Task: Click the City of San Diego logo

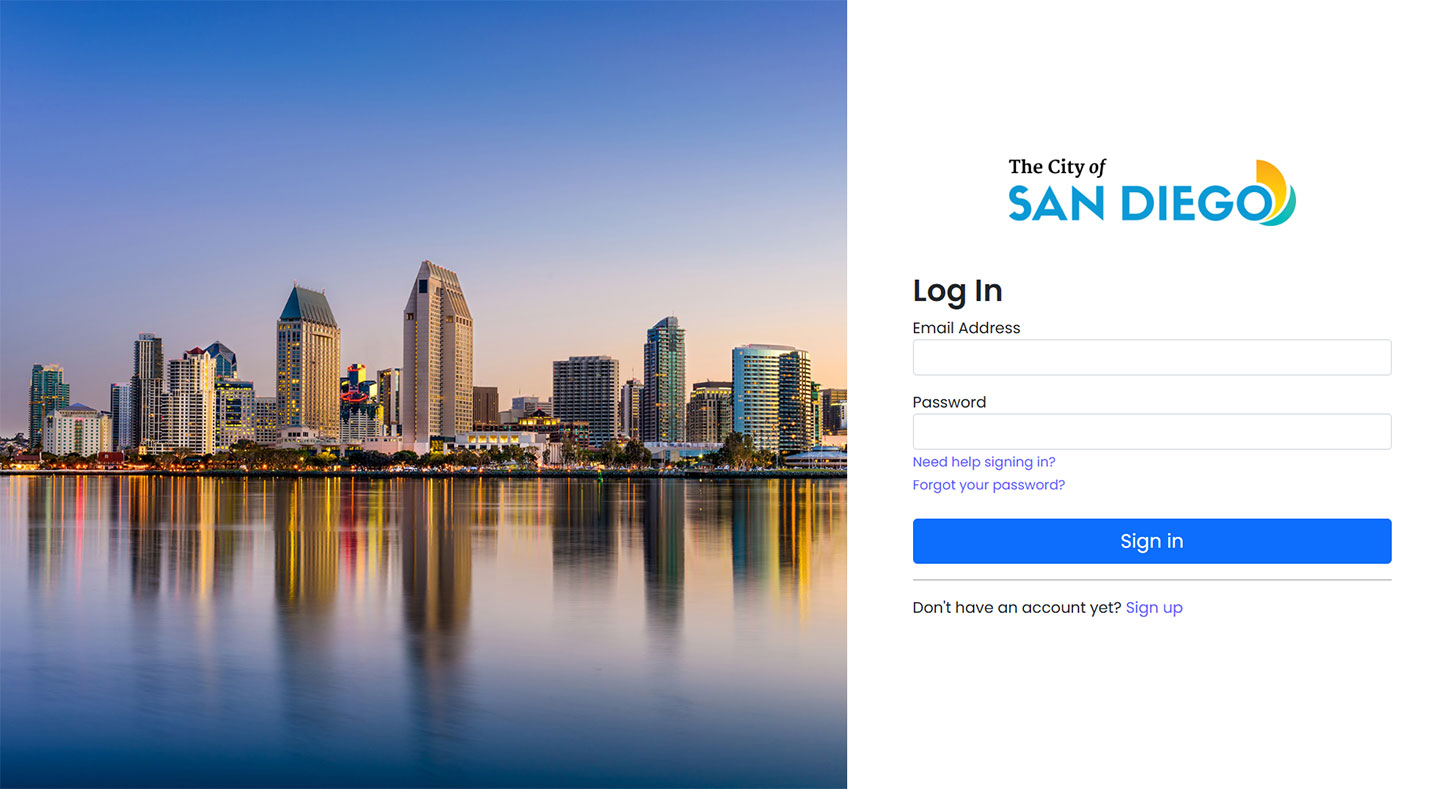Action: (1152, 192)
